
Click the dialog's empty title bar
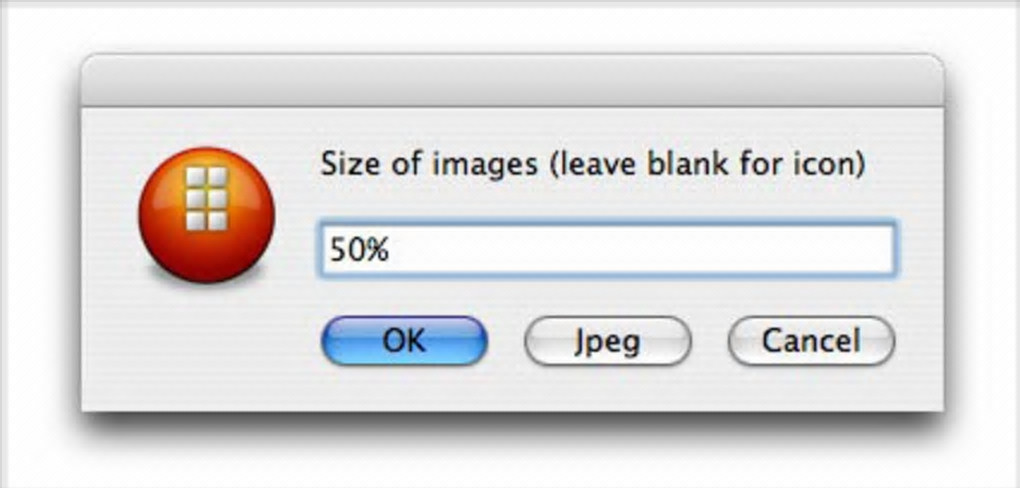(512, 82)
